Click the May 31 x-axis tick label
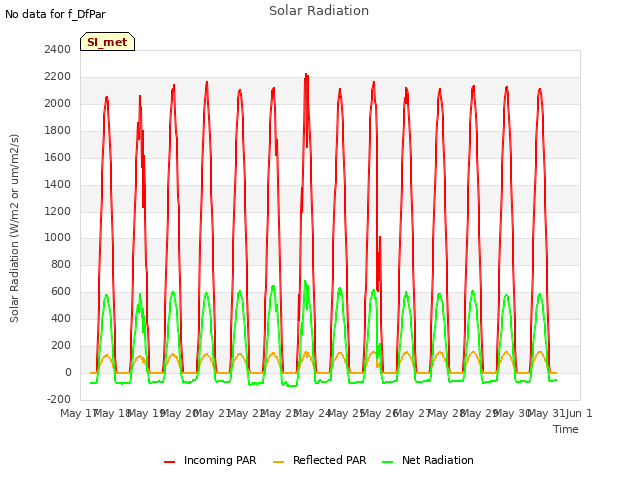The height and width of the screenshot is (480, 640). pyautogui.click(x=545, y=413)
